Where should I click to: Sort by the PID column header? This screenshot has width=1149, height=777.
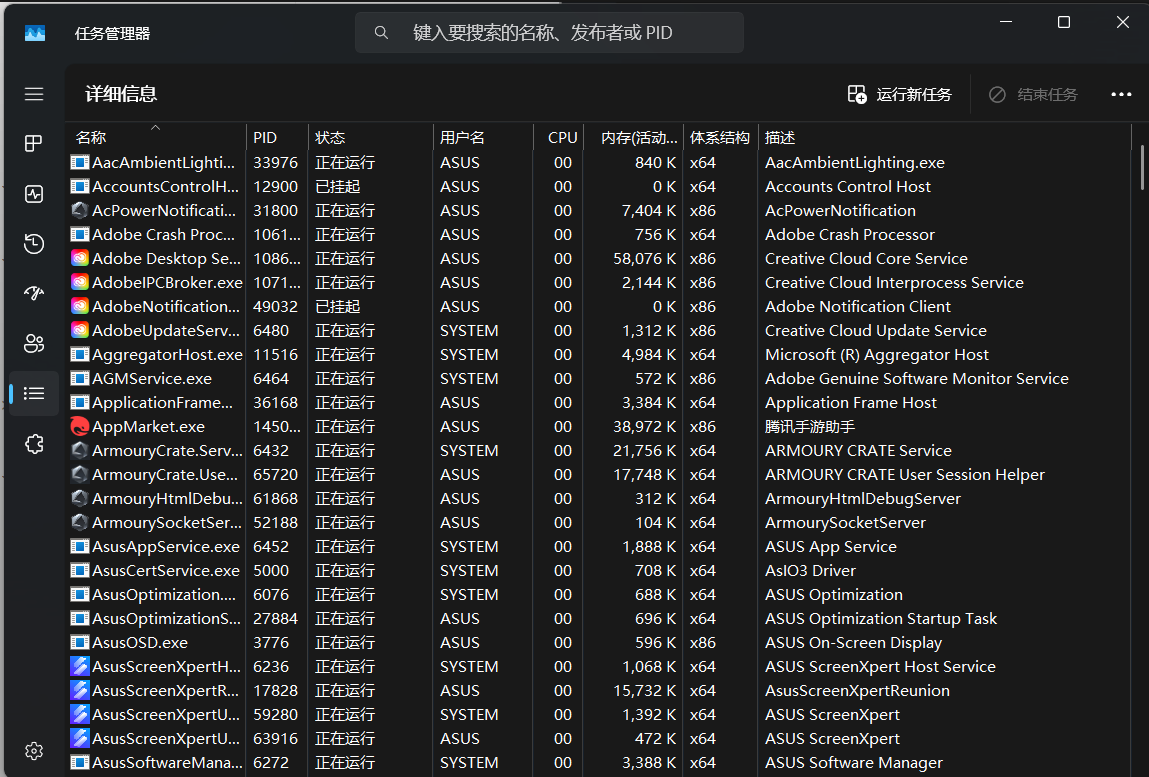277,137
